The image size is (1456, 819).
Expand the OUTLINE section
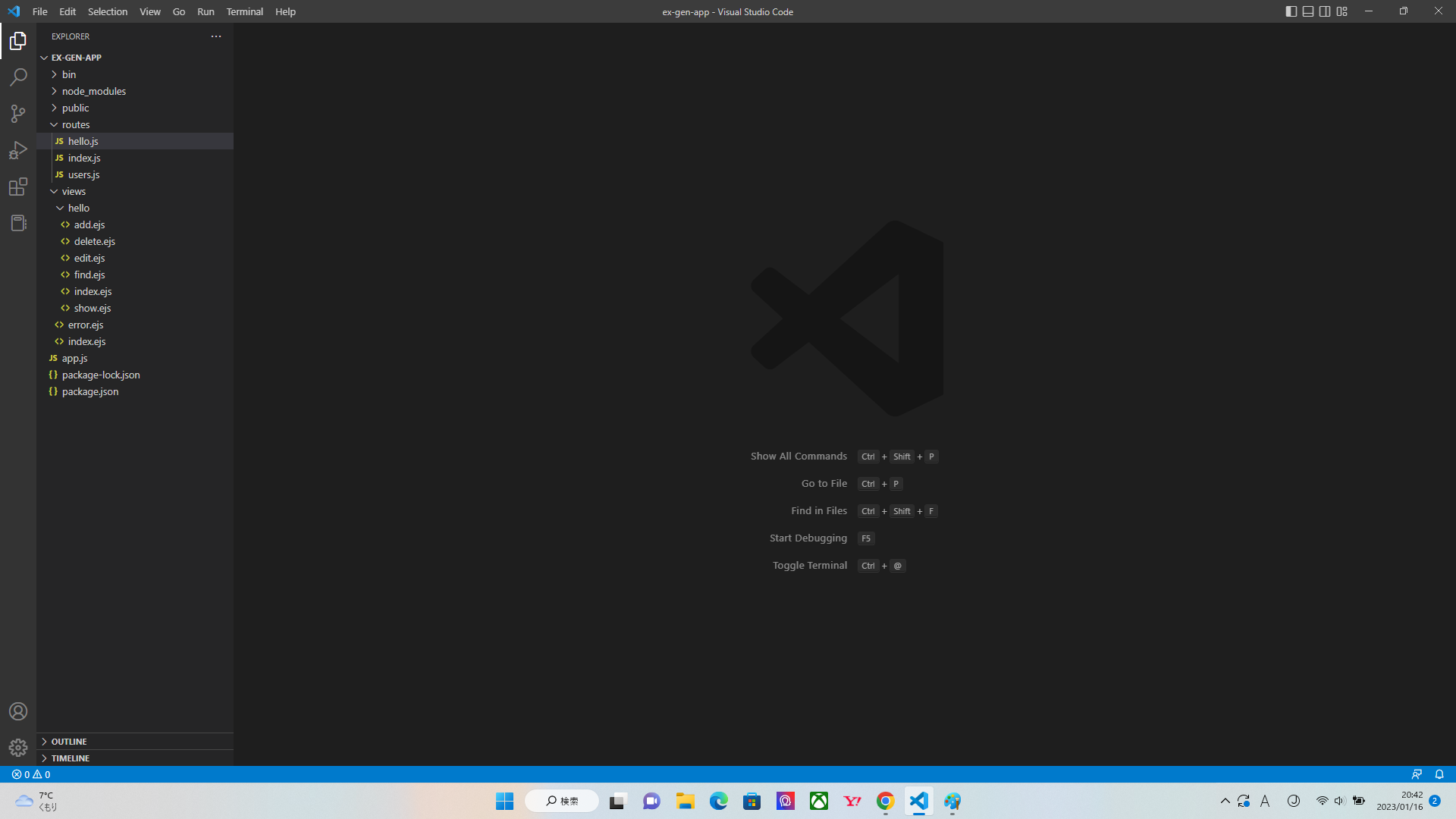[x=69, y=742]
